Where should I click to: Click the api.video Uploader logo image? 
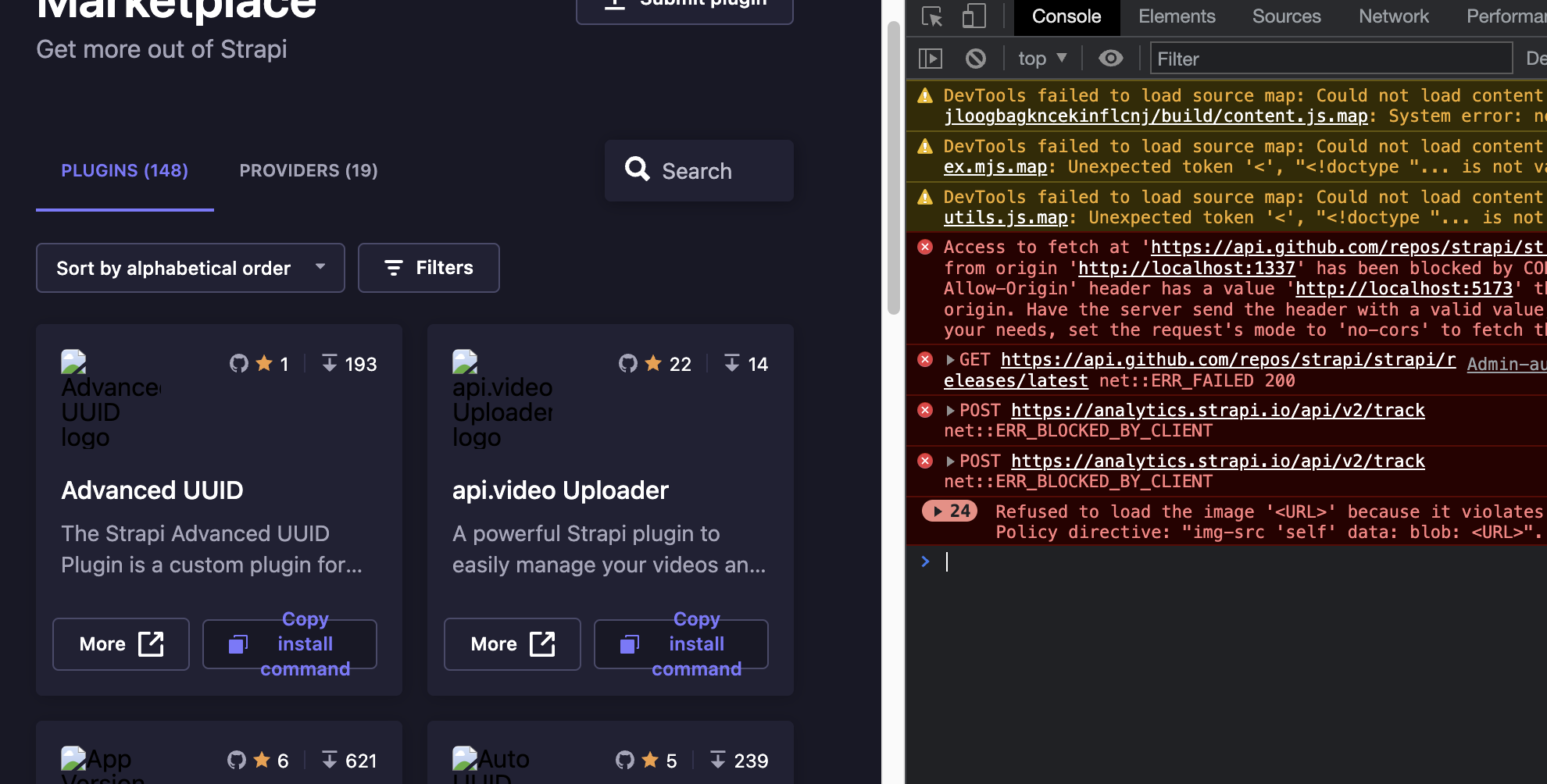[502, 399]
